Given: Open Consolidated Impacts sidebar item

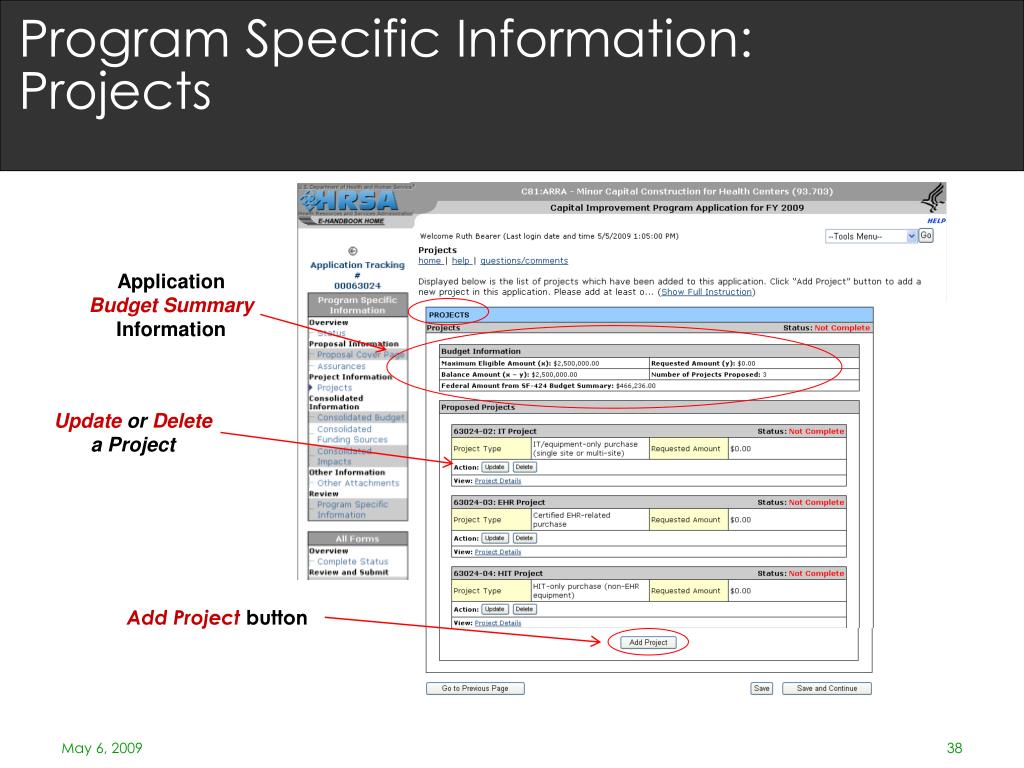Looking at the screenshot, I should pyautogui.click(x=344, y=456).
